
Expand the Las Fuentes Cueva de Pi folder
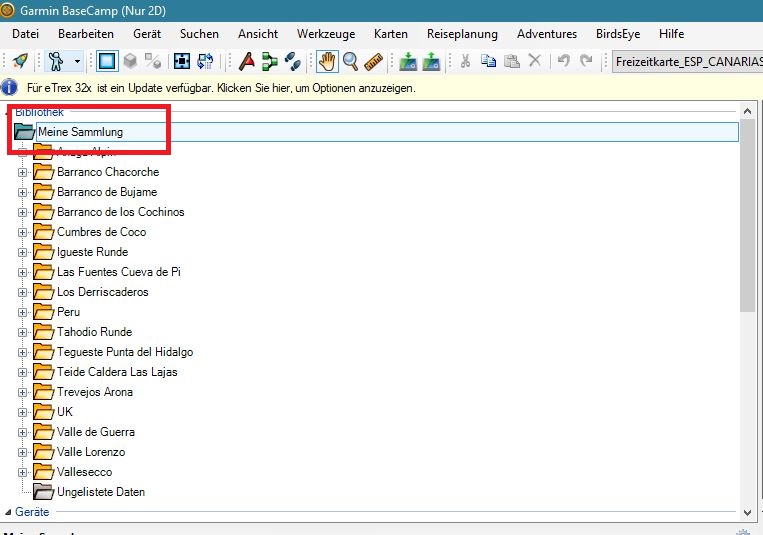click(22, 272)
